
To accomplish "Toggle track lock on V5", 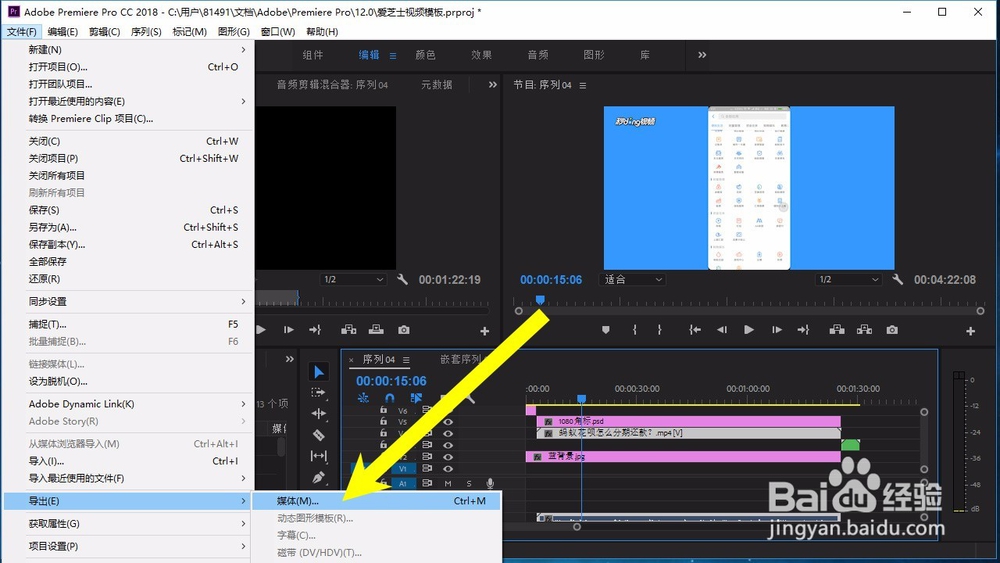I will coord(383,421).
